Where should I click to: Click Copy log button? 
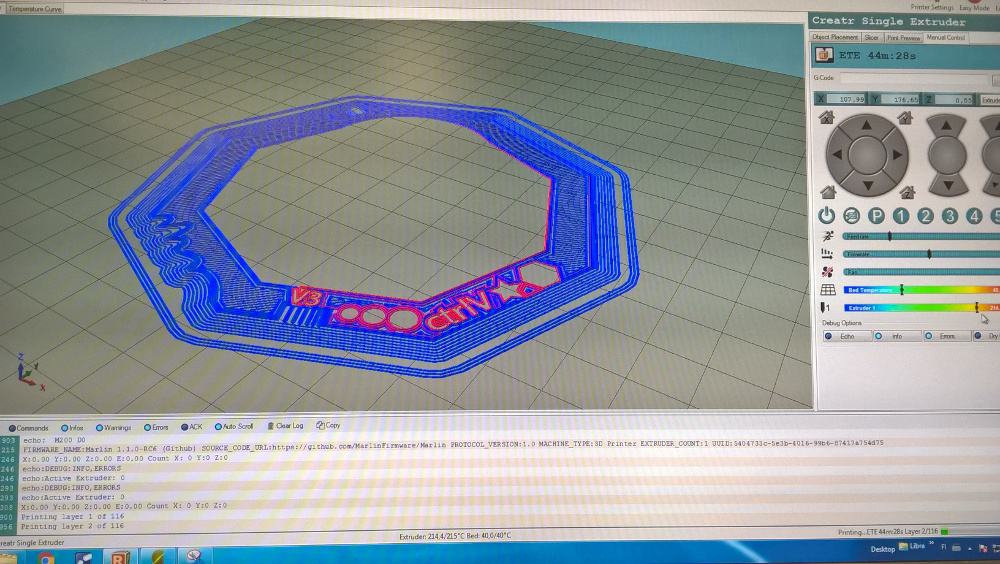coord(328,425)
